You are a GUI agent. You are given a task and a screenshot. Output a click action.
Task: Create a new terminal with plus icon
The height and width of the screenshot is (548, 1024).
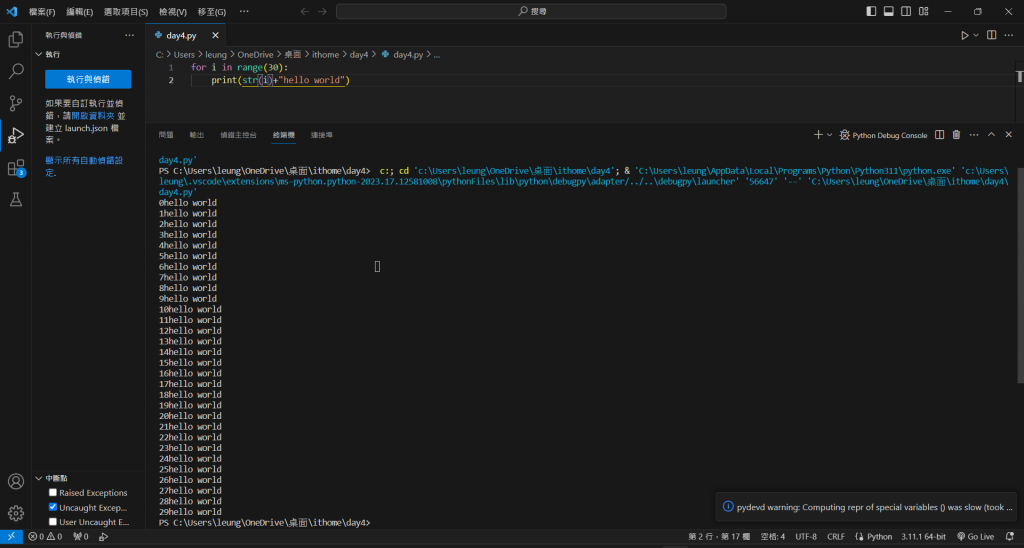pyautogui.click(x=818, y=135)
